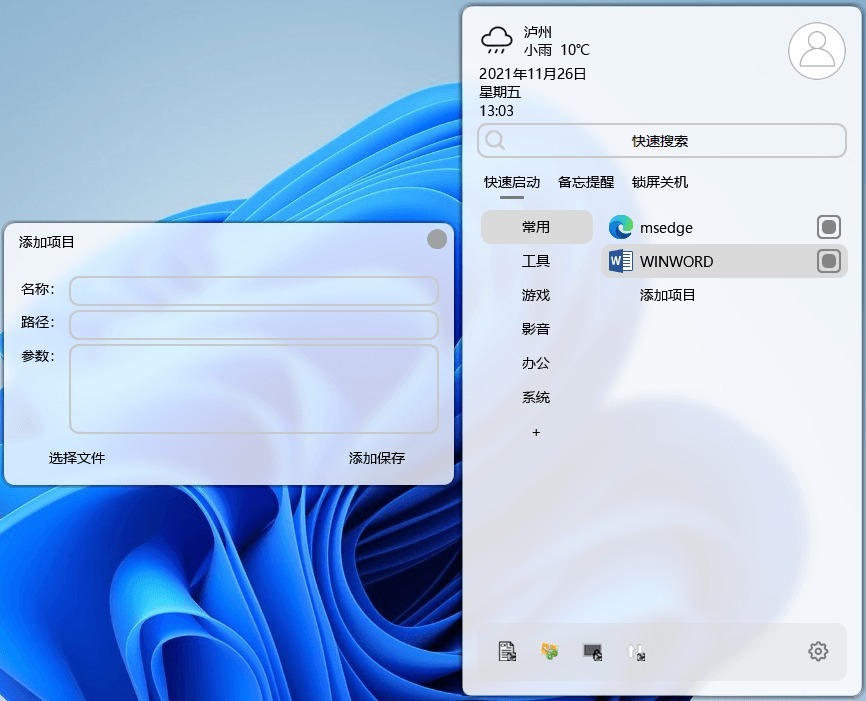Screen dimensions: 866x701
Task: Click the 添加保存 button
Action: pos(377,458)
